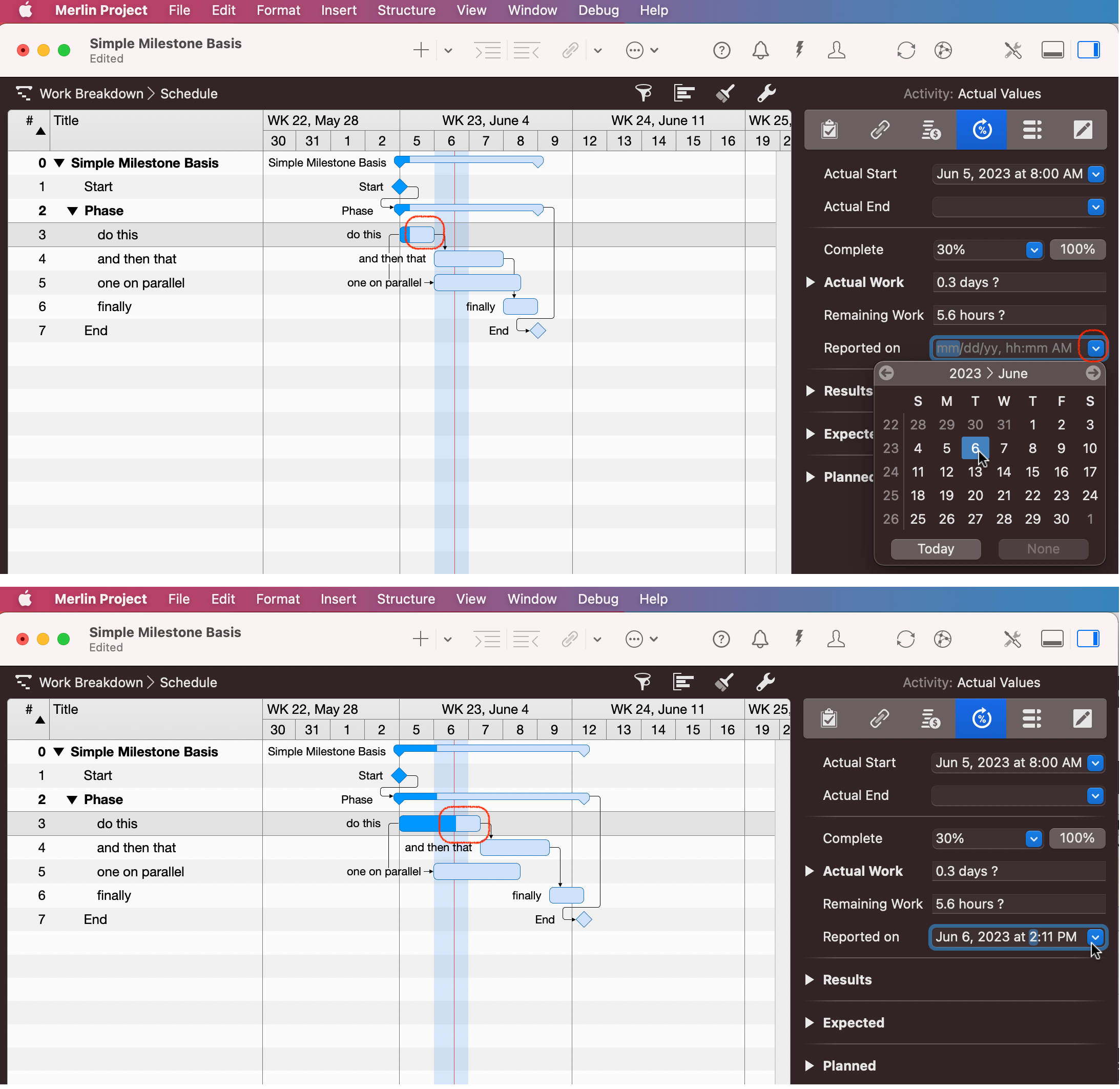The width and height of the screenshot is (1120, 1089).
Task: Set Complete to 100% in upper inspector
Action: tap(1078, 250)
